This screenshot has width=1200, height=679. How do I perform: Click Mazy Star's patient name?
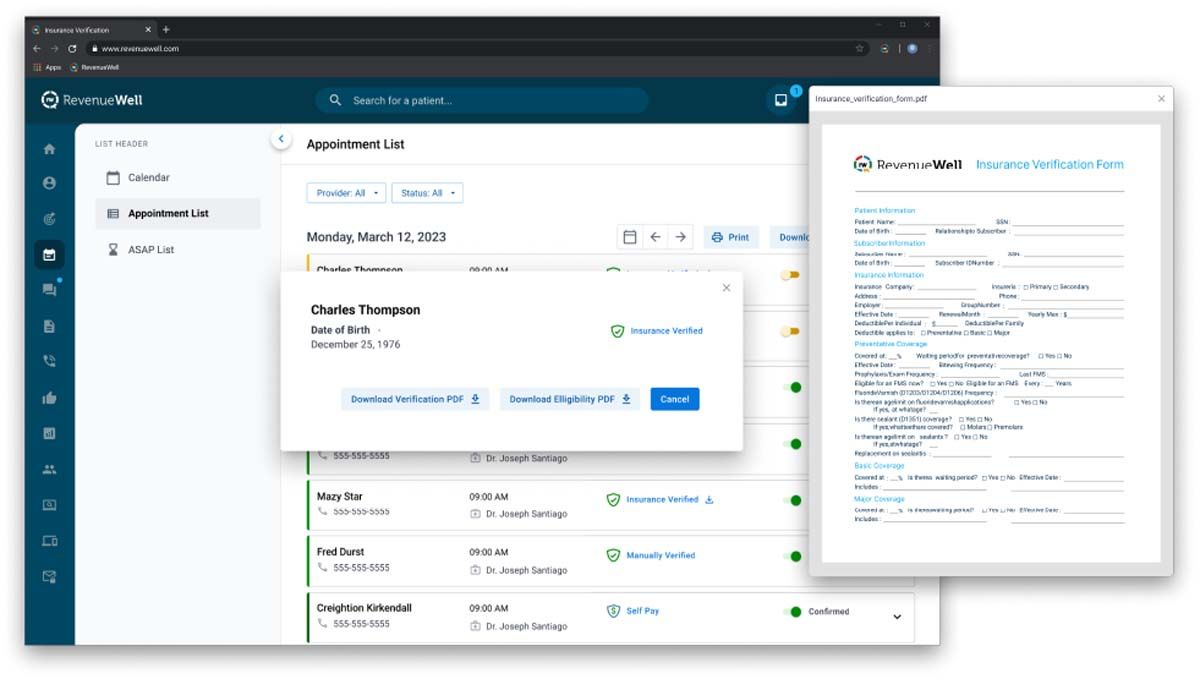click(x=340, y=497)
